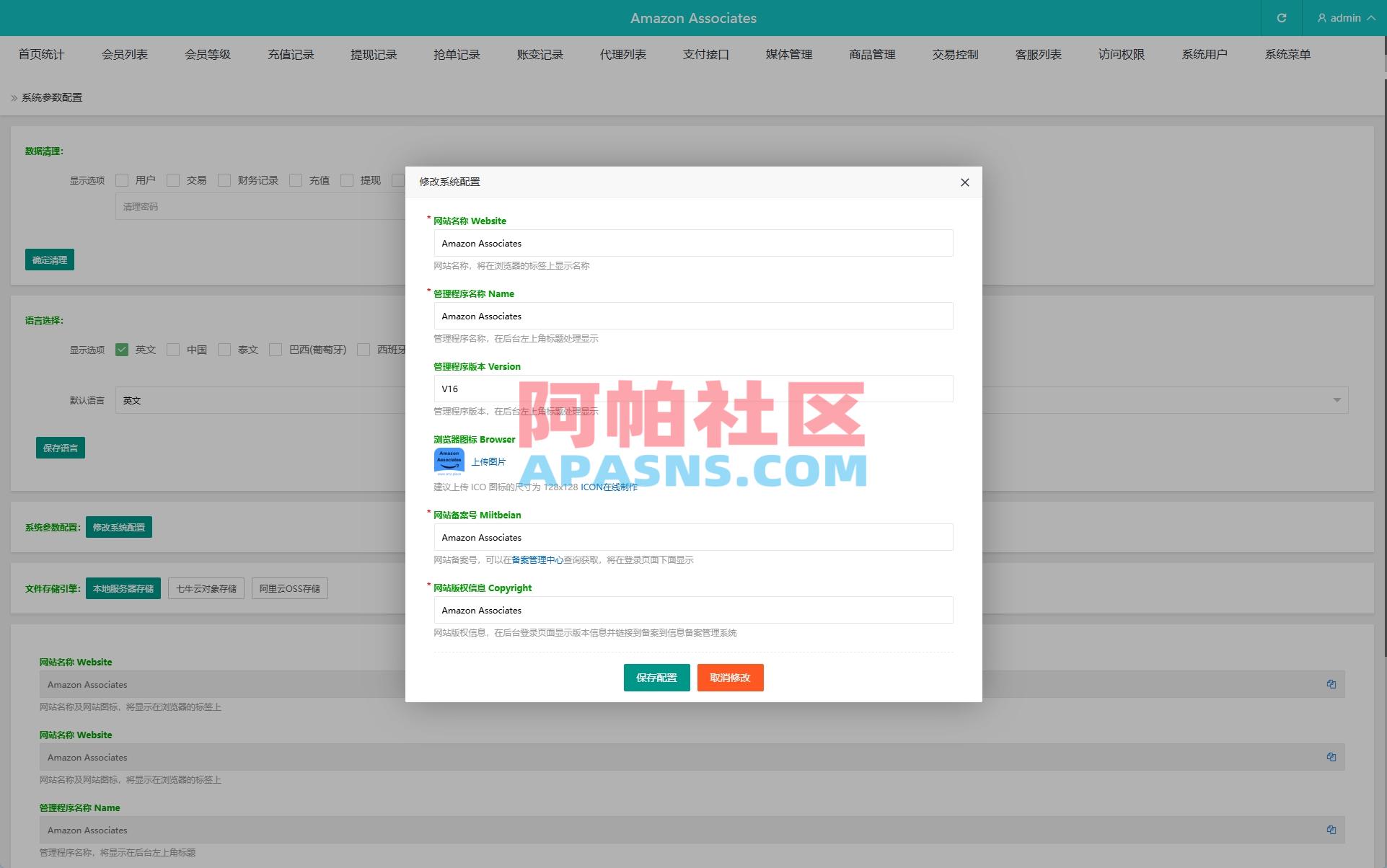Uncheck the 英文 language checkbox

121,349
